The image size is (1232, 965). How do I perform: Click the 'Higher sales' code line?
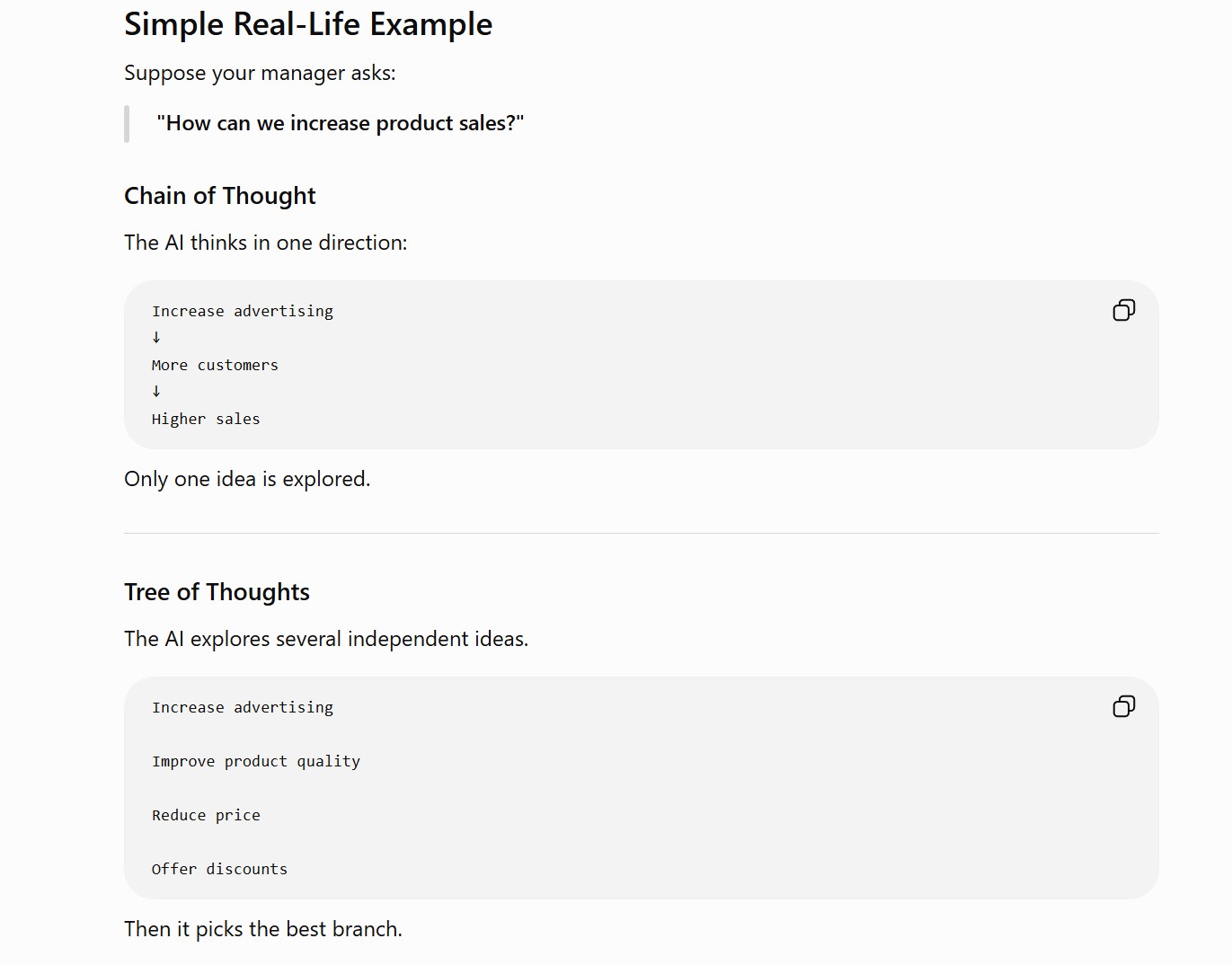pyautogui.click(x=206, y=419)
